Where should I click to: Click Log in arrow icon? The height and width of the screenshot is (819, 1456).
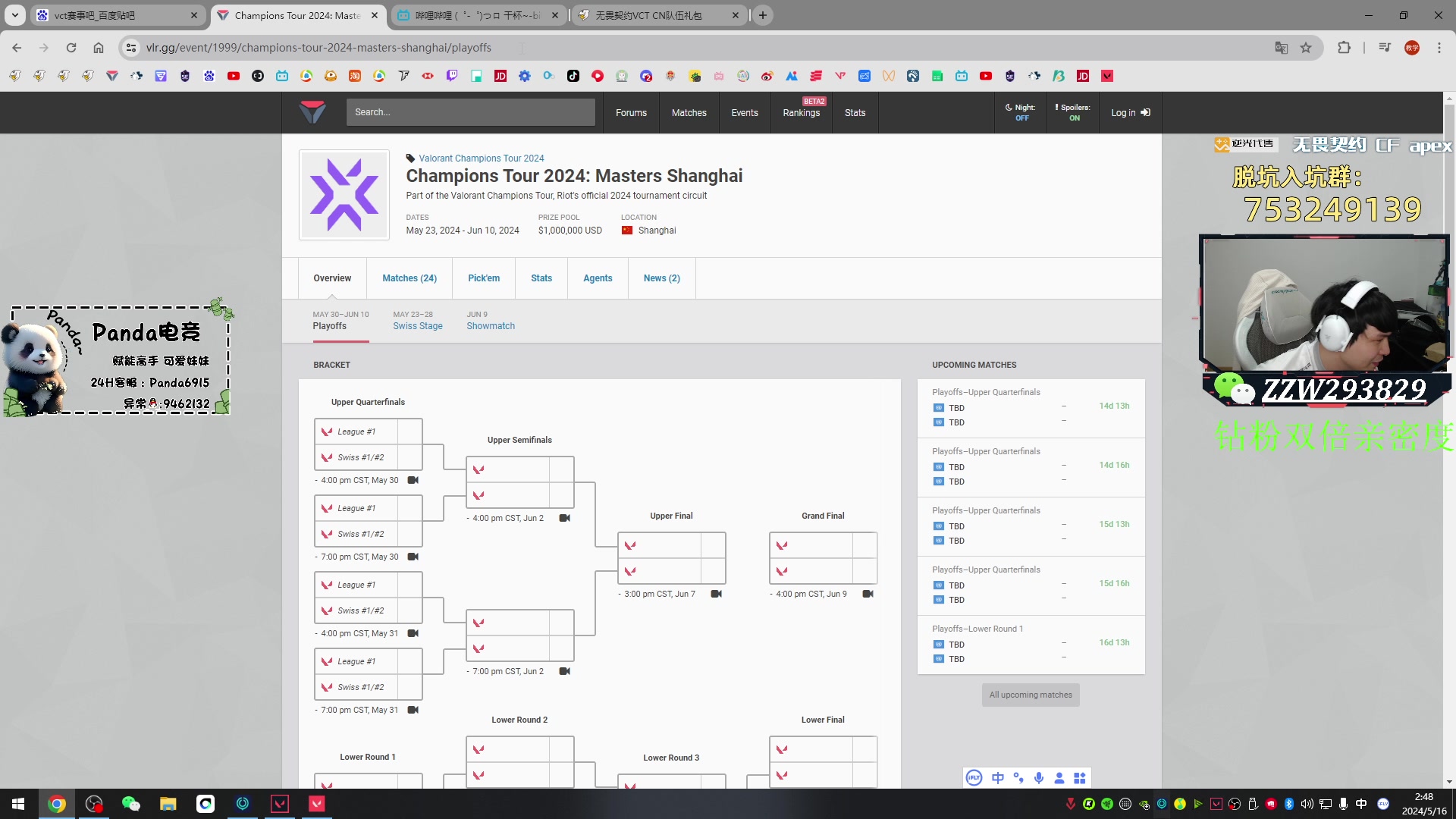click(x=1145, y=112)
